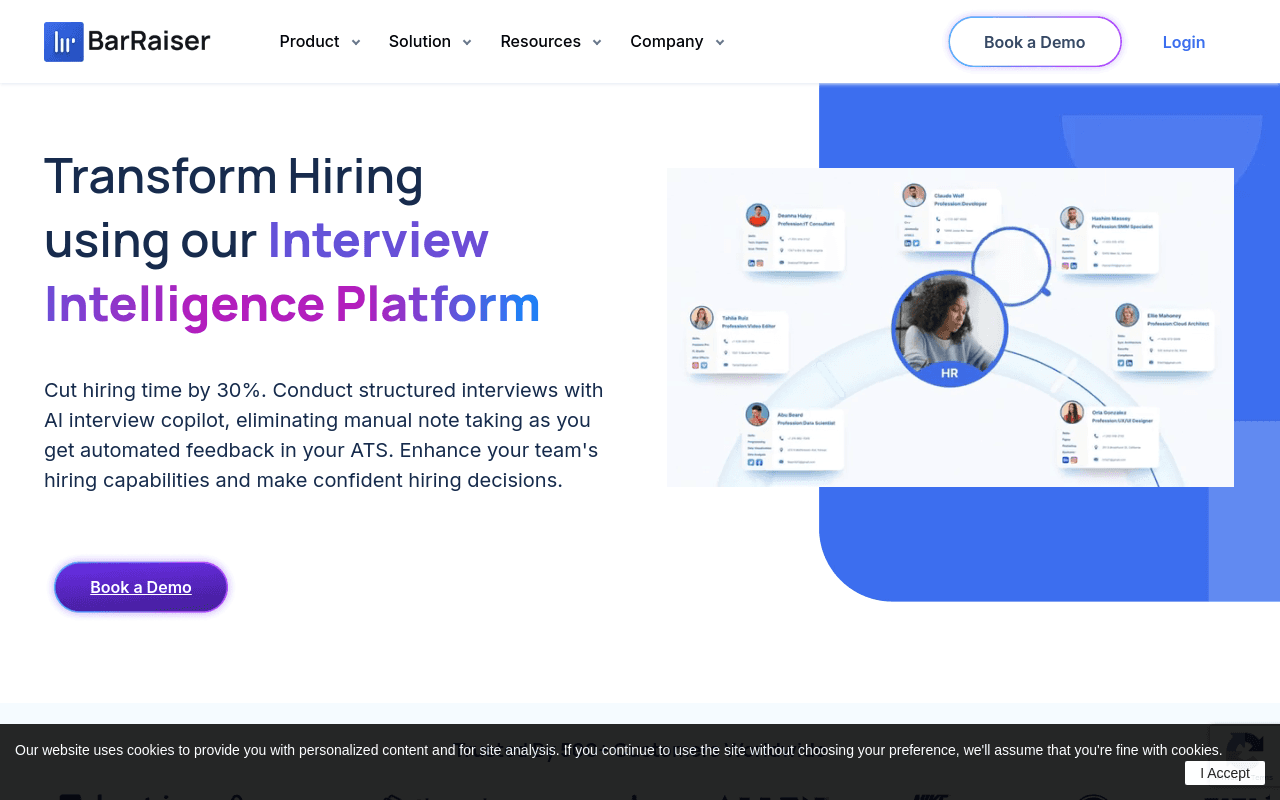Viewport: 1280px width, 800px height.
Task: Click the magnifying glass graphic in hero image
Action: coord(1012,262)
